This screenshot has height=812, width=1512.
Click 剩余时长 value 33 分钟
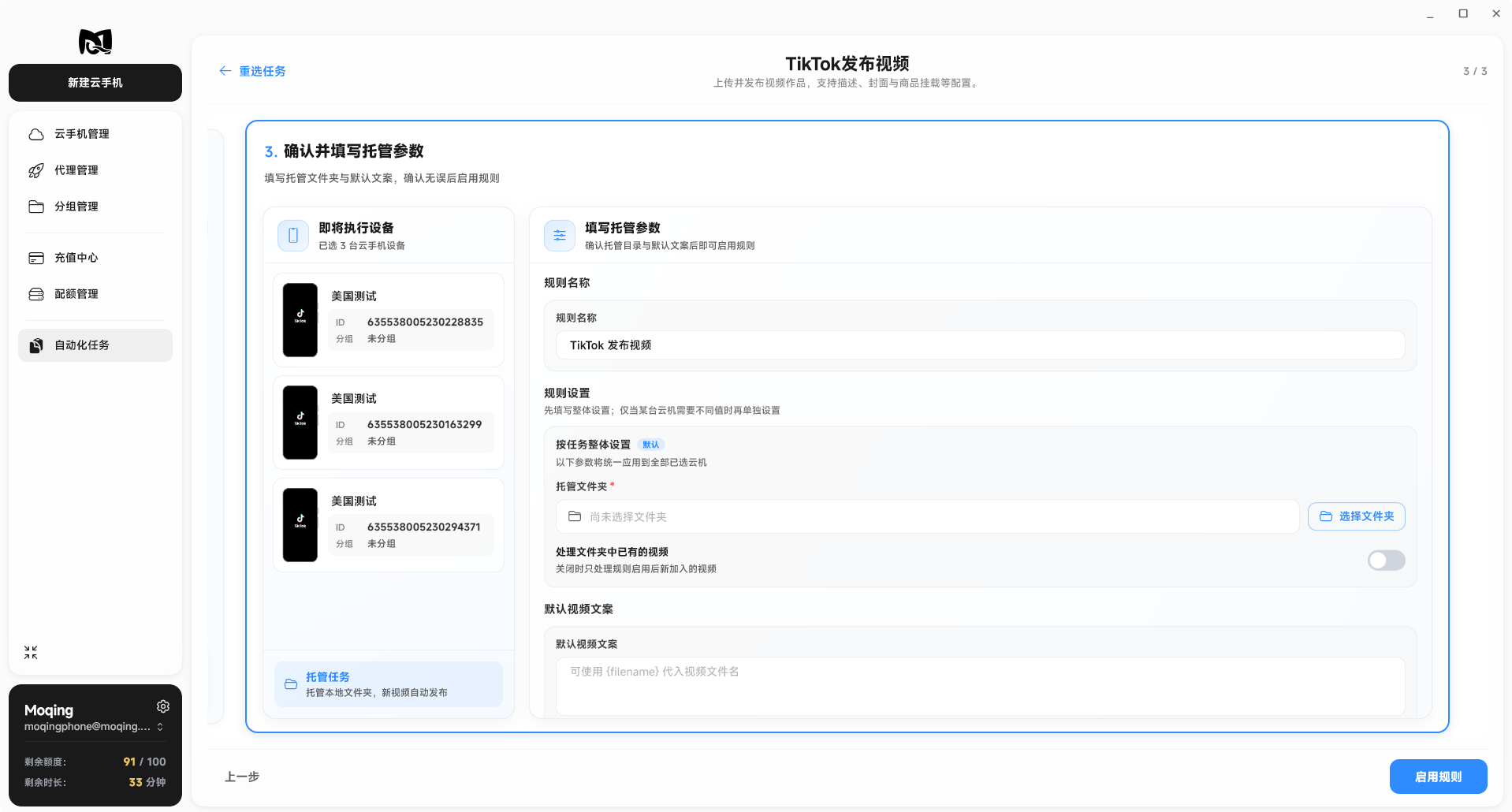[x=147, y=782]
